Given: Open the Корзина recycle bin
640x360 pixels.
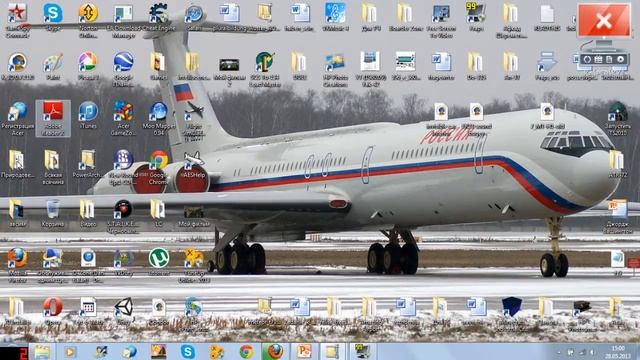Looking at the screenshot, I should tap(53, 213).
